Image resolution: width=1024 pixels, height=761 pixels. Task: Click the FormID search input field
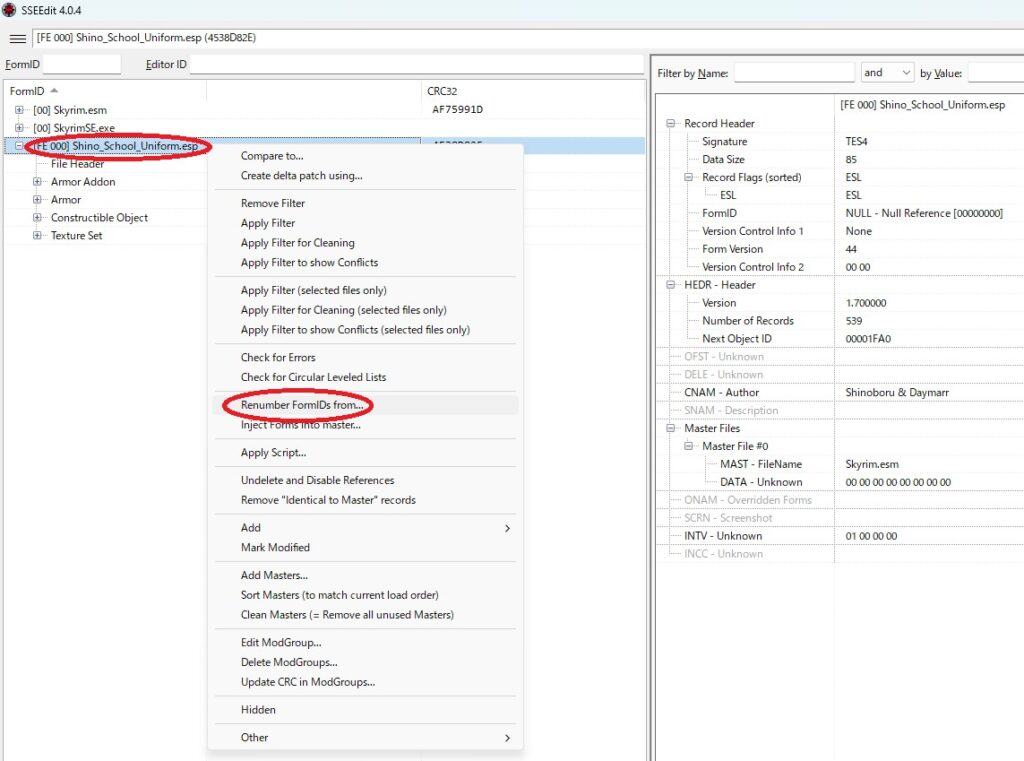83,65
